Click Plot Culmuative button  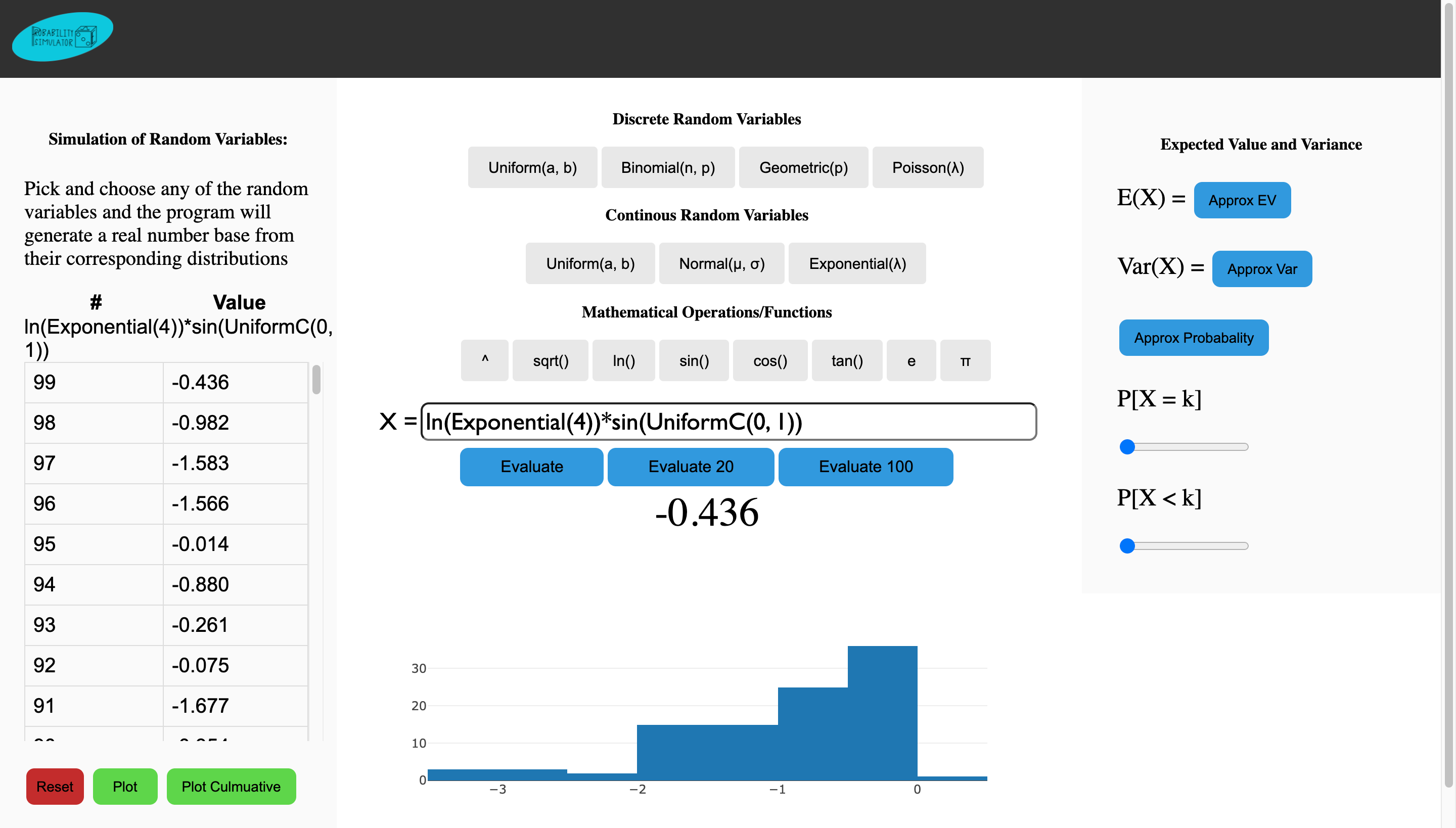(x=231, y=787)
